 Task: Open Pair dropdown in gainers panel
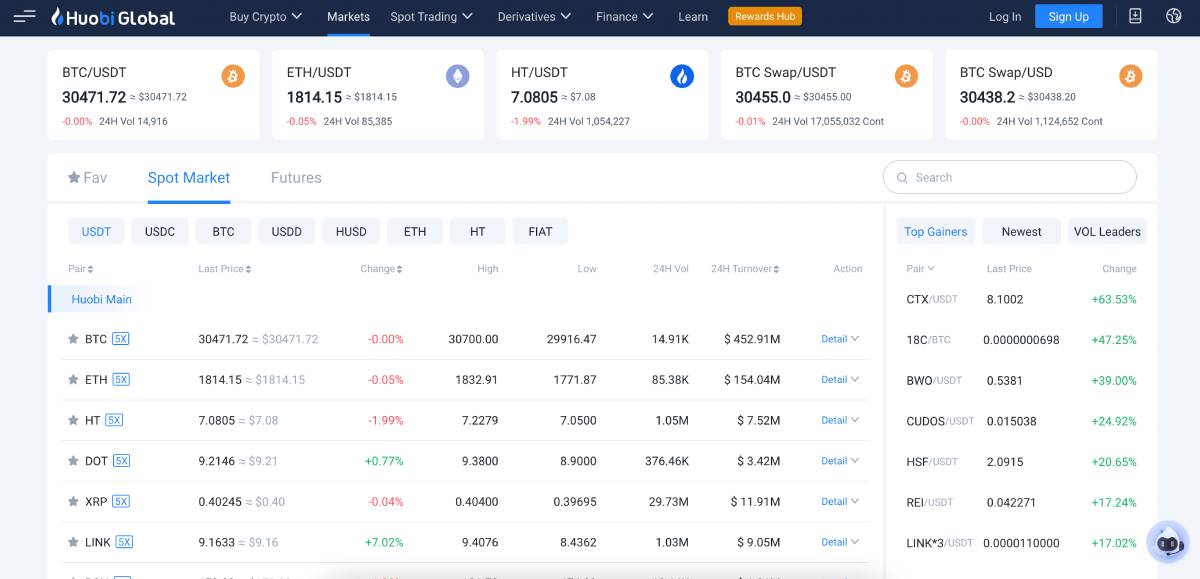[x=921, y=268]
